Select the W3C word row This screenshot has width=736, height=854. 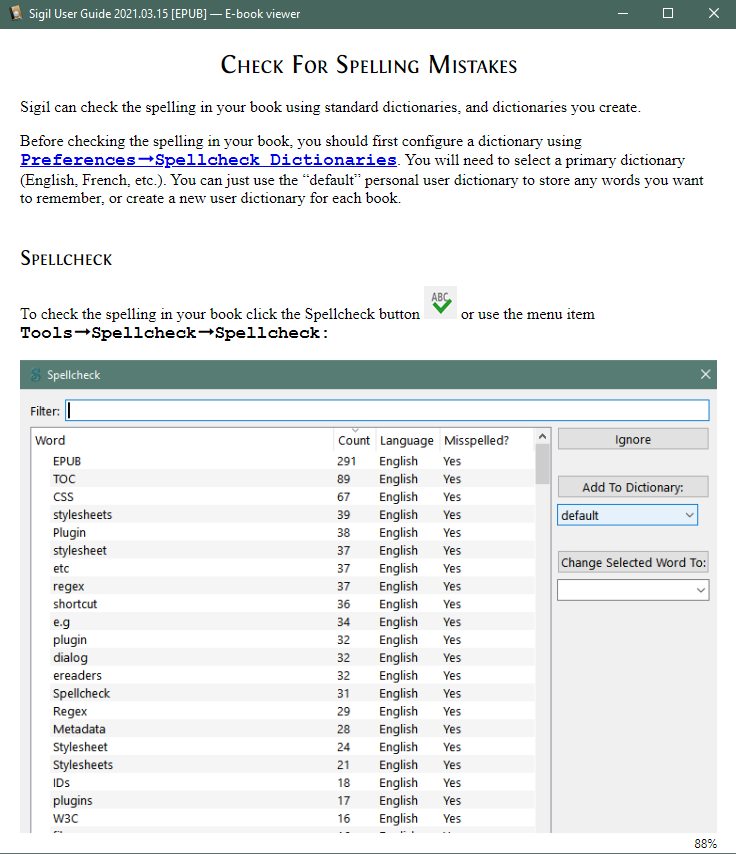[x=283, y=818]
